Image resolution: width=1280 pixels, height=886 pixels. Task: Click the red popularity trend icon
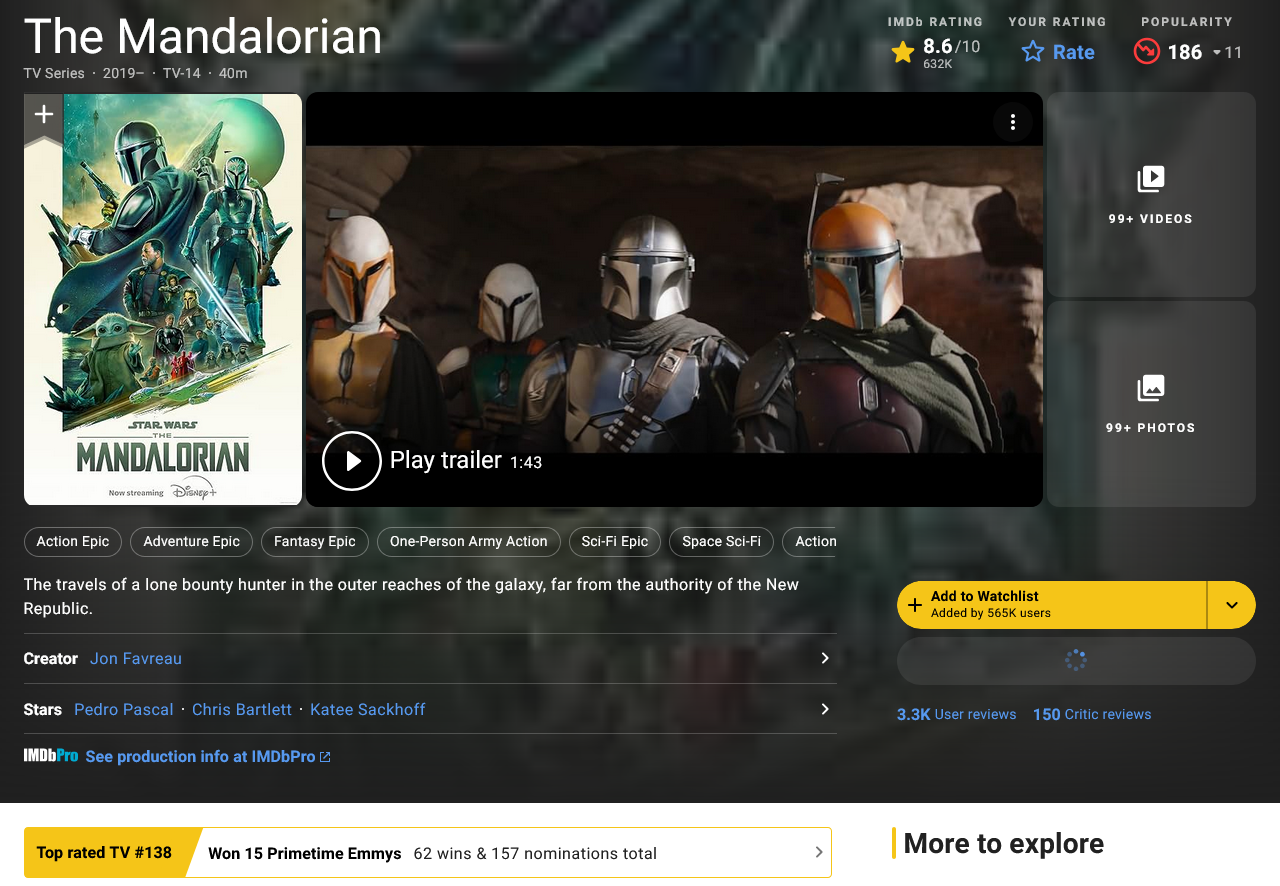point(1146,51)
